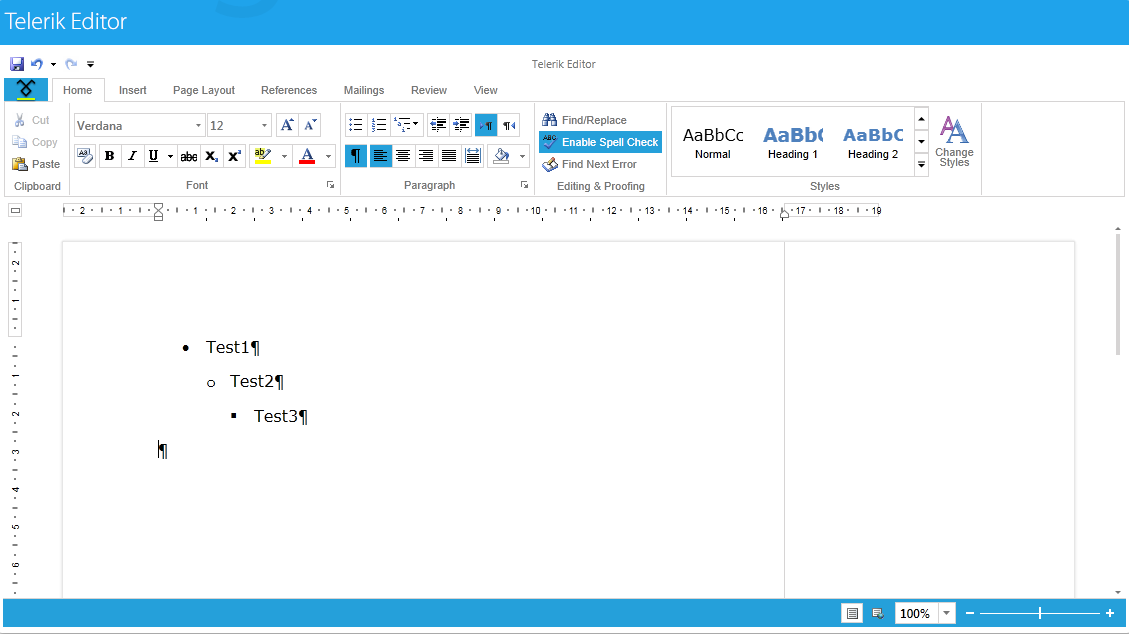
Task: Apply the Heading 2 style
Action: point(873,142)
